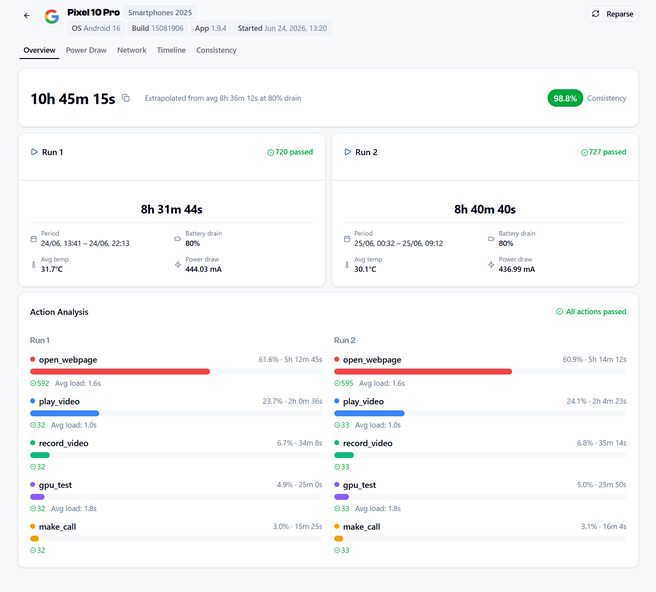Click Run 1 record_video green progress bar
This screenshot has height=592, width=656.
click(40, 455)
